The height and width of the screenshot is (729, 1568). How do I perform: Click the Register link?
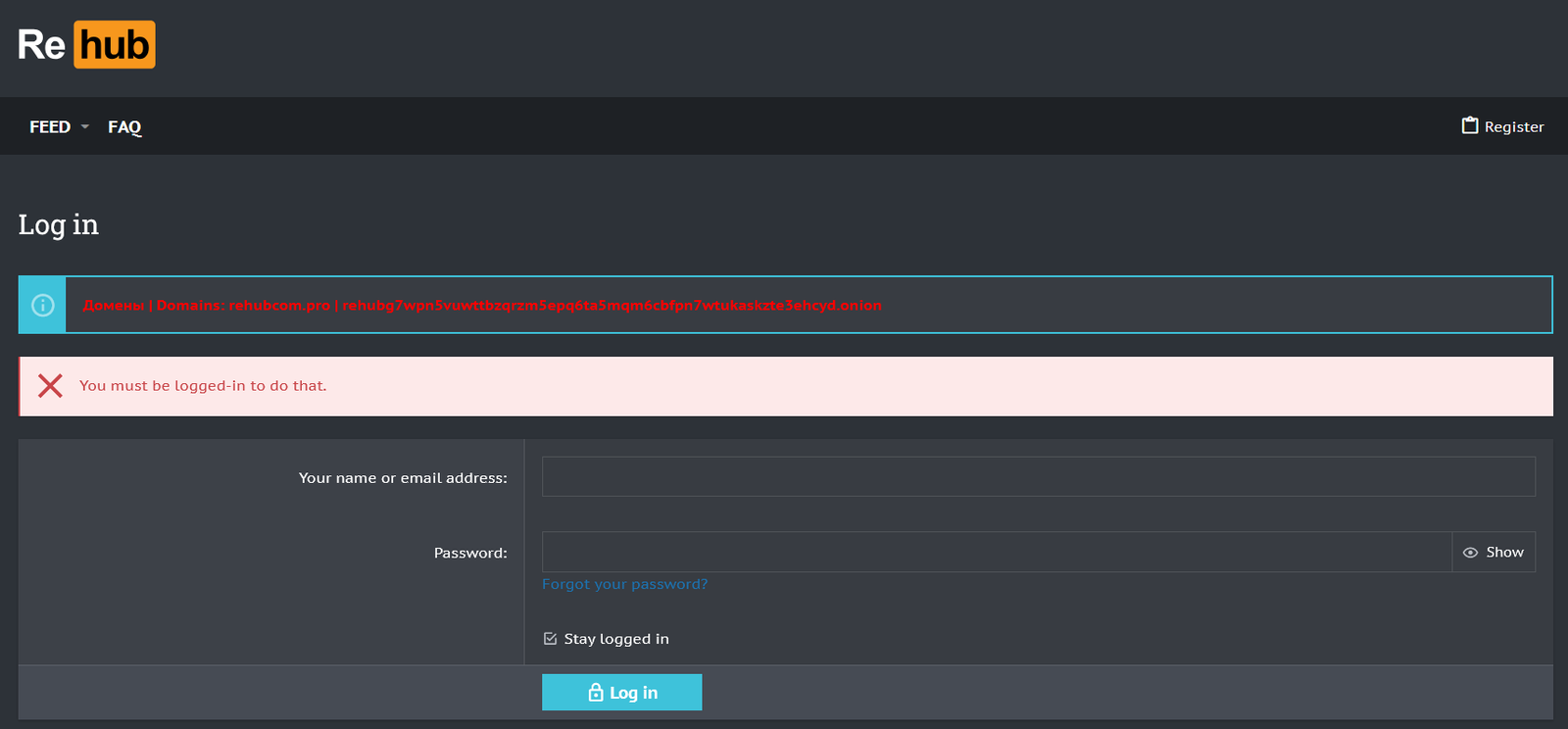tap(1502, 126)
